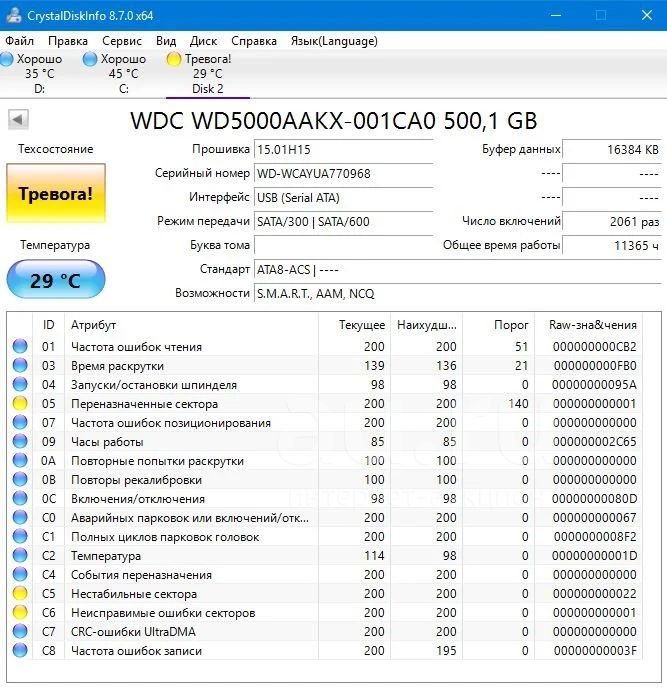The height and width of the screenshot is (688, 667).
Task: Open the Справка menu
Action: (x=254, y=41)
